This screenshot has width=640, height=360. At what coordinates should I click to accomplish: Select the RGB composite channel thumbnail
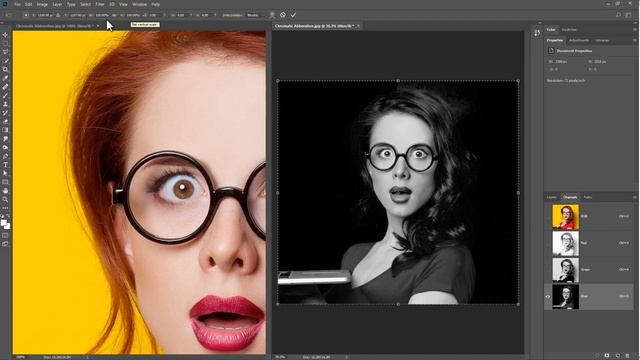[565, 217]
